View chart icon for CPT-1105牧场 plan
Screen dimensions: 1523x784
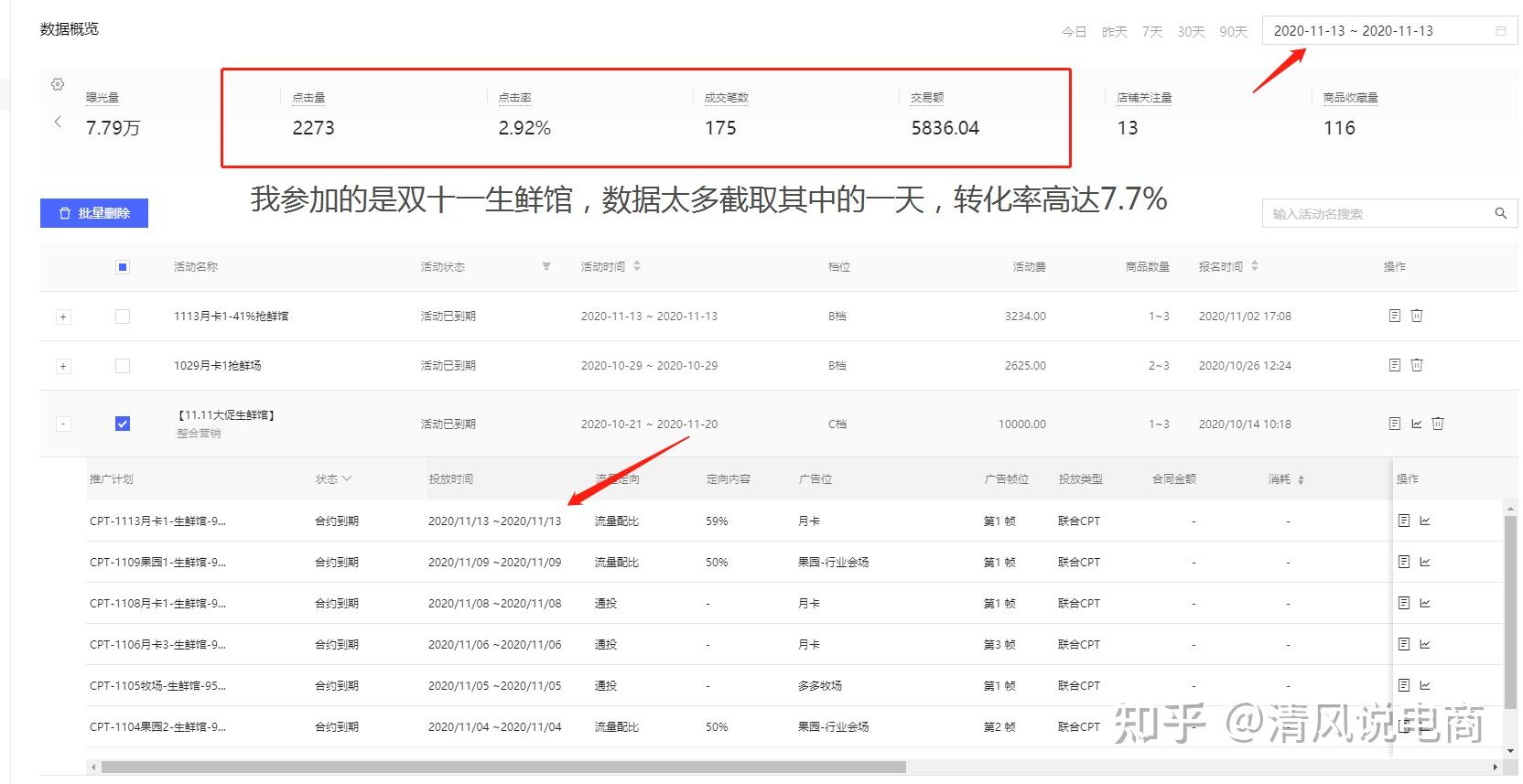[x=1425, y=685]
